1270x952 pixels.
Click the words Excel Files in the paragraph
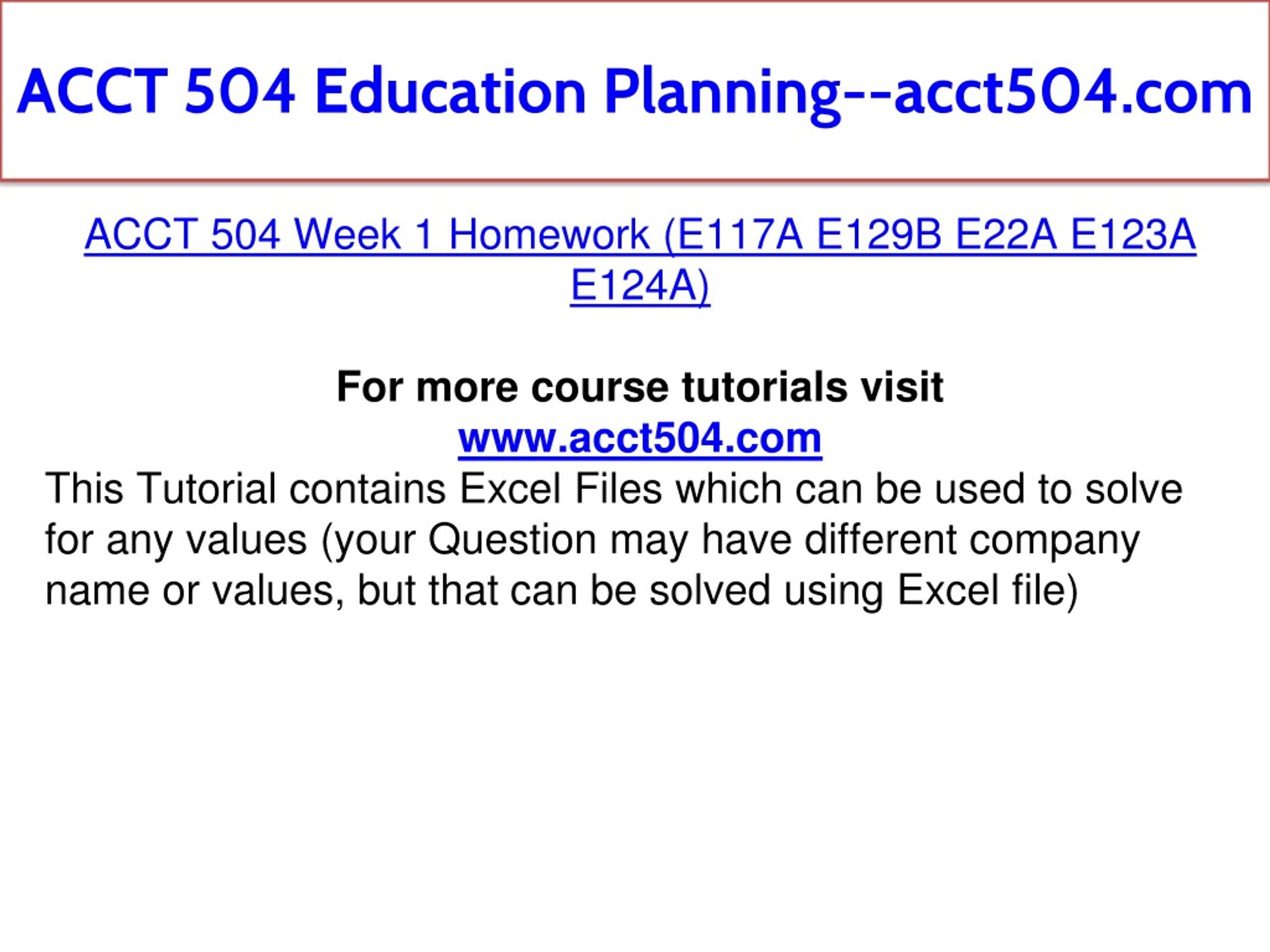(561, 488)
